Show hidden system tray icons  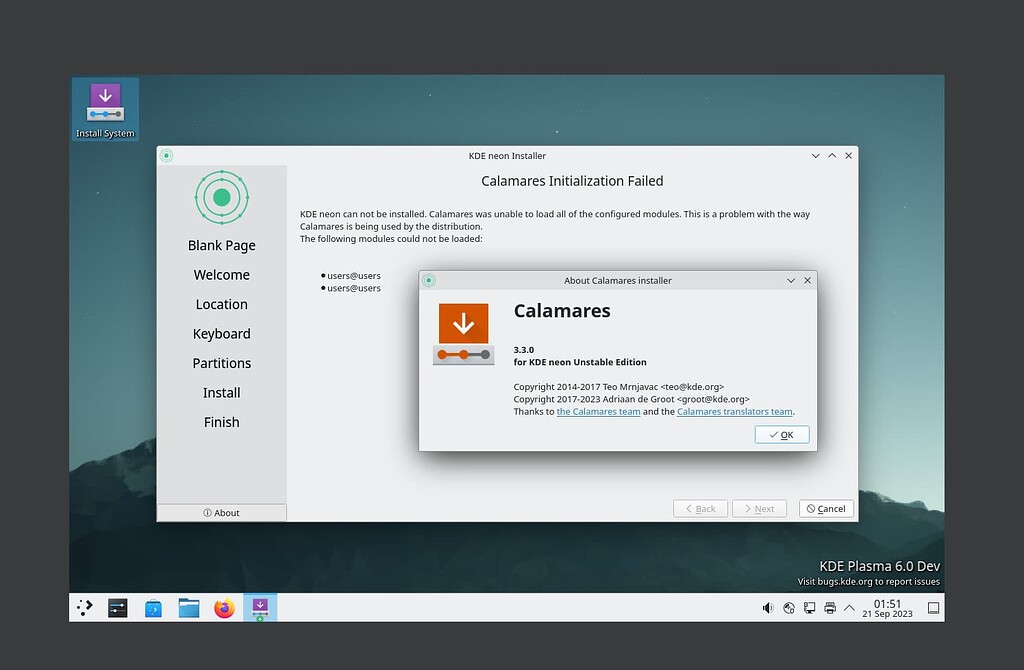pyautogui.click(x=849, y=608)
